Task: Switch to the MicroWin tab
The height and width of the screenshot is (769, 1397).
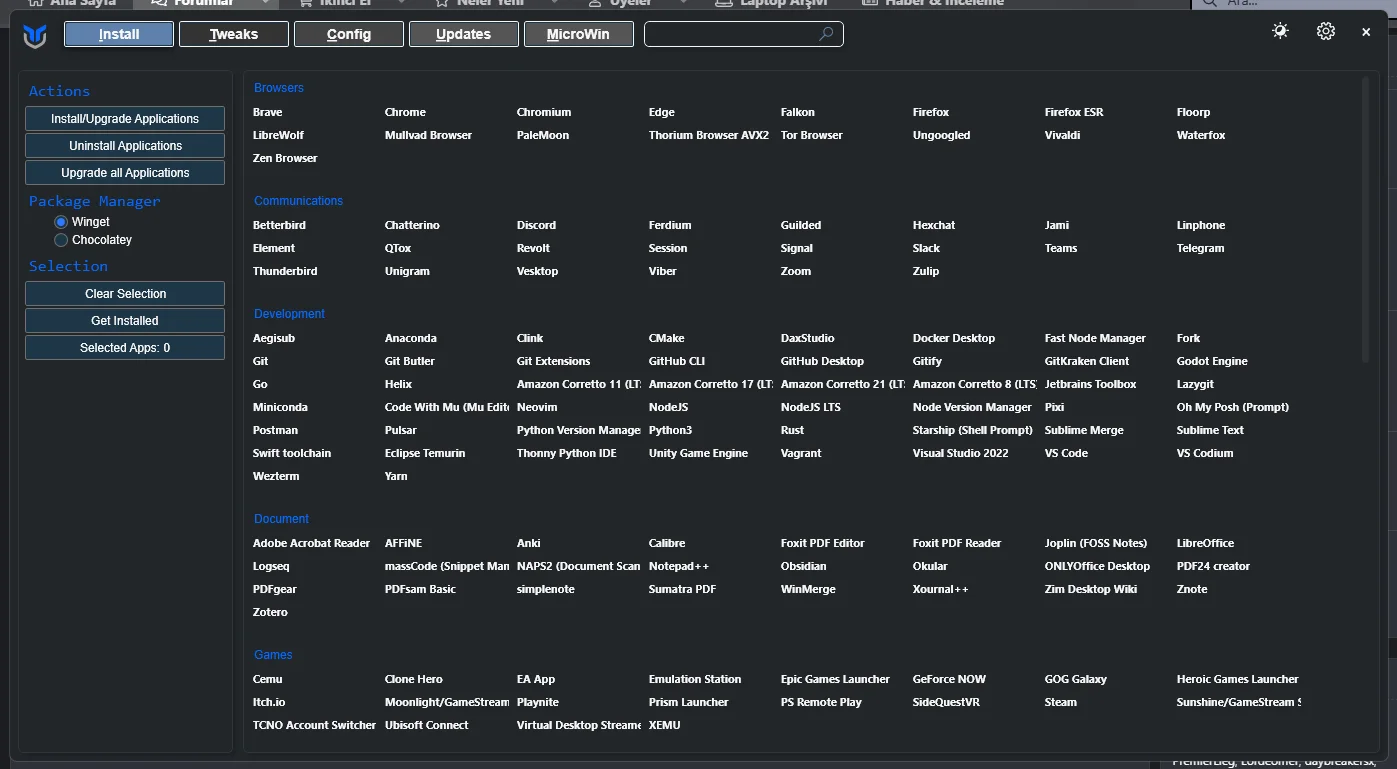Action: pos(579,34)
